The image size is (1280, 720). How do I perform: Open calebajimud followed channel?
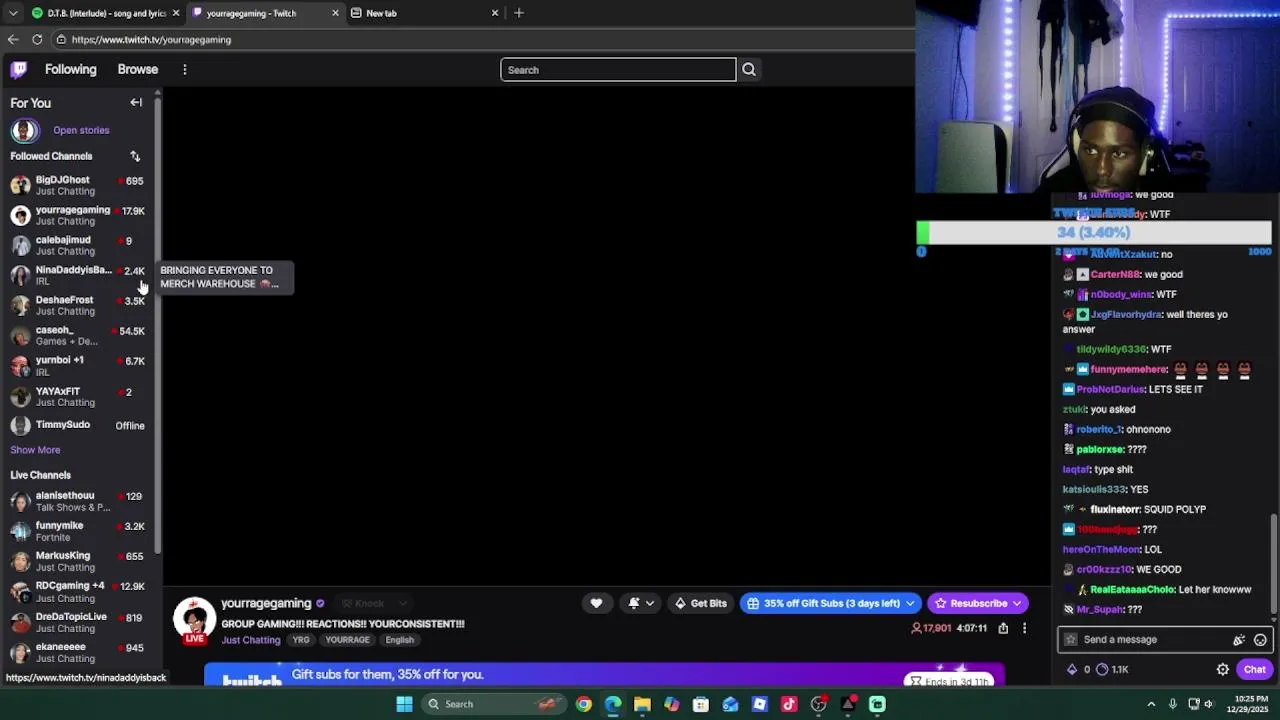78,245
